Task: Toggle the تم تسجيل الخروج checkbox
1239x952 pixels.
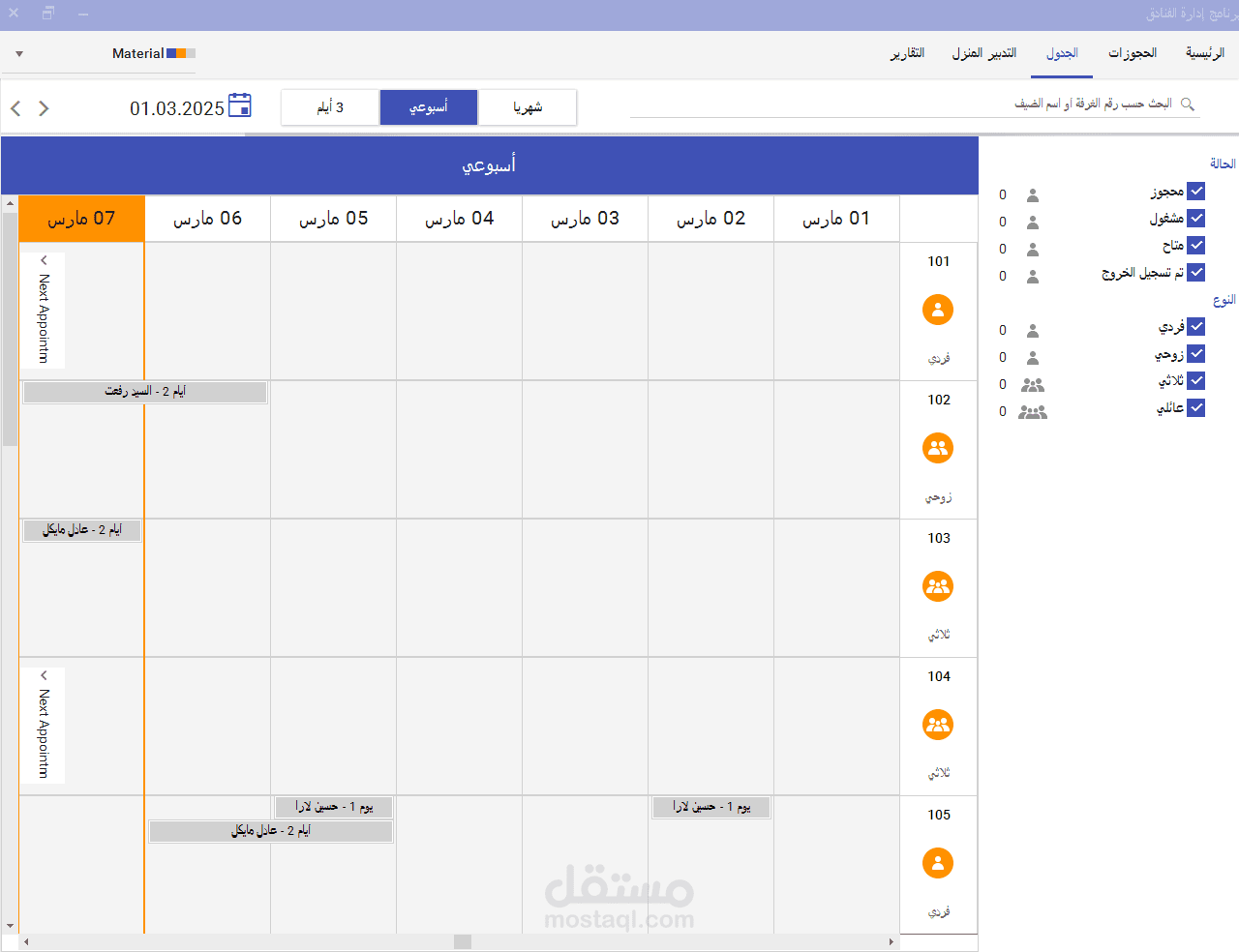Action: (x=1196, y=273)
